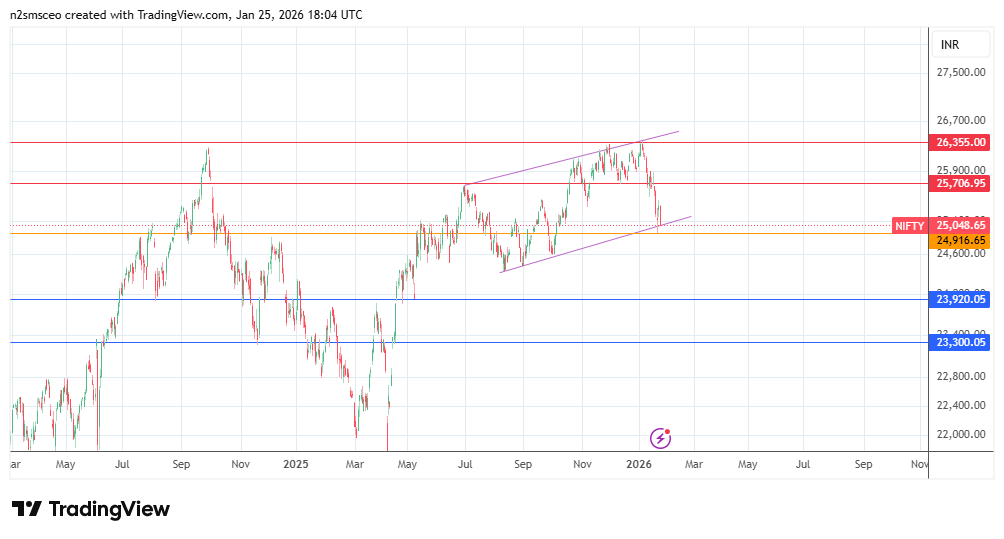Click the TradingView logo icon at bottom
1004x539 pixels.
(27, 509)
